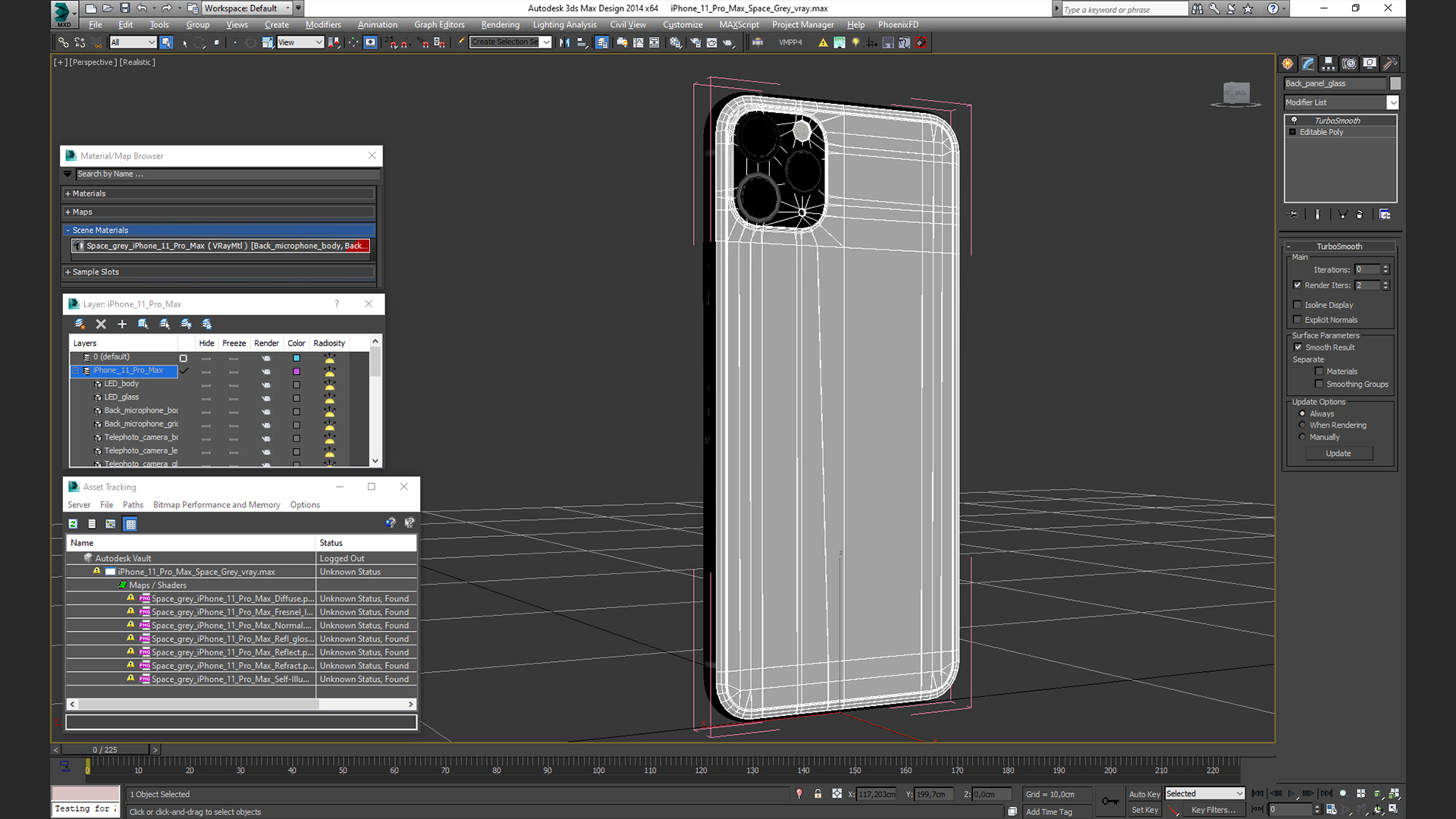Open the Rendering menu
The width and height of the screenshot is (1456, 819).
click(x=500, y=25)
